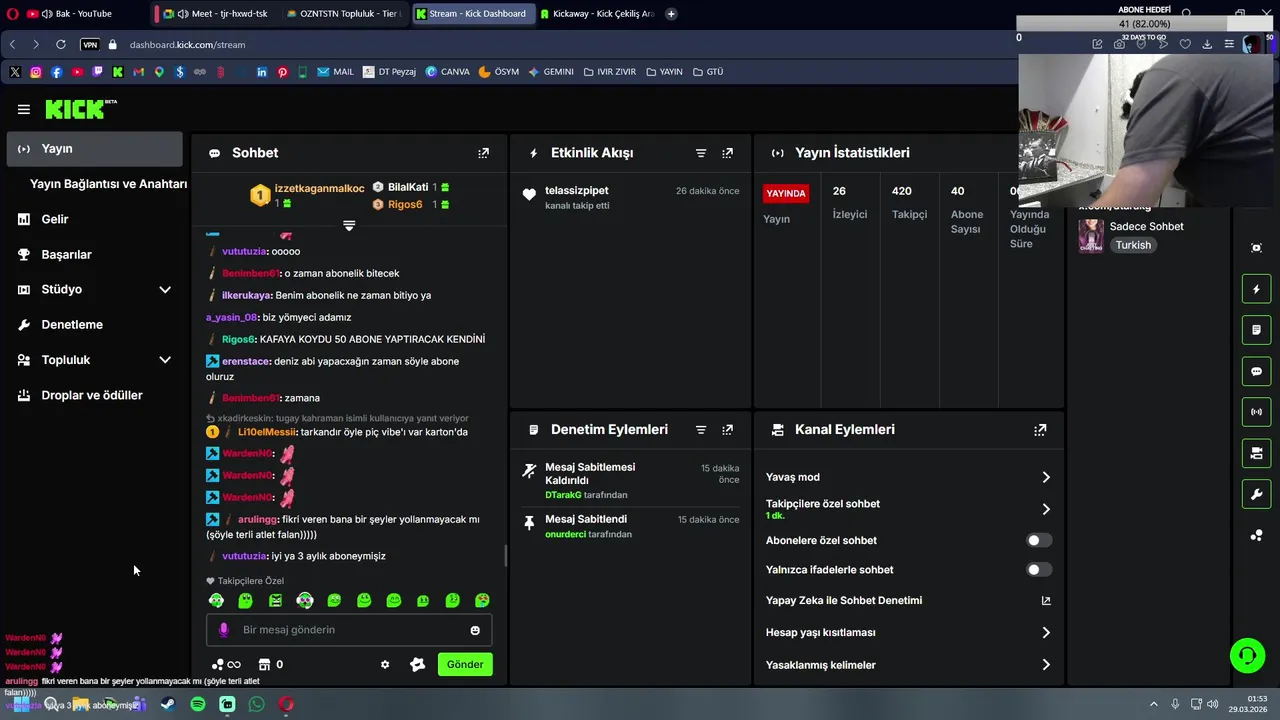The height and width of the screenshot is (720, 1280).
Task: Open the green headset support bubble
Action: pyautogui.click(x=1247, y=656)
